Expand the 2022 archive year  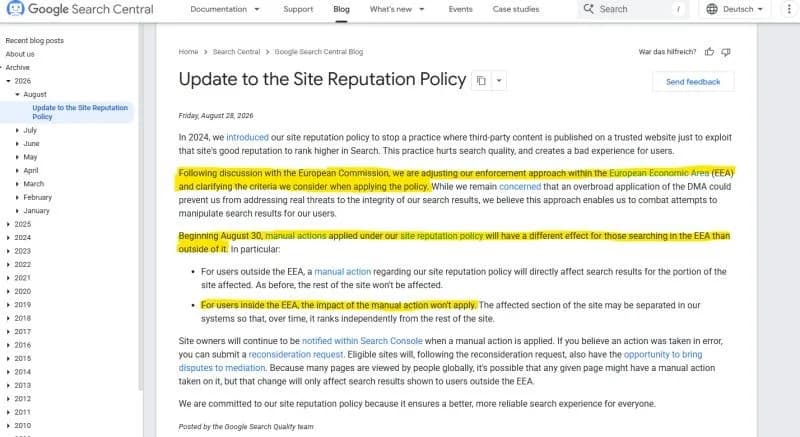pos(8,264)
